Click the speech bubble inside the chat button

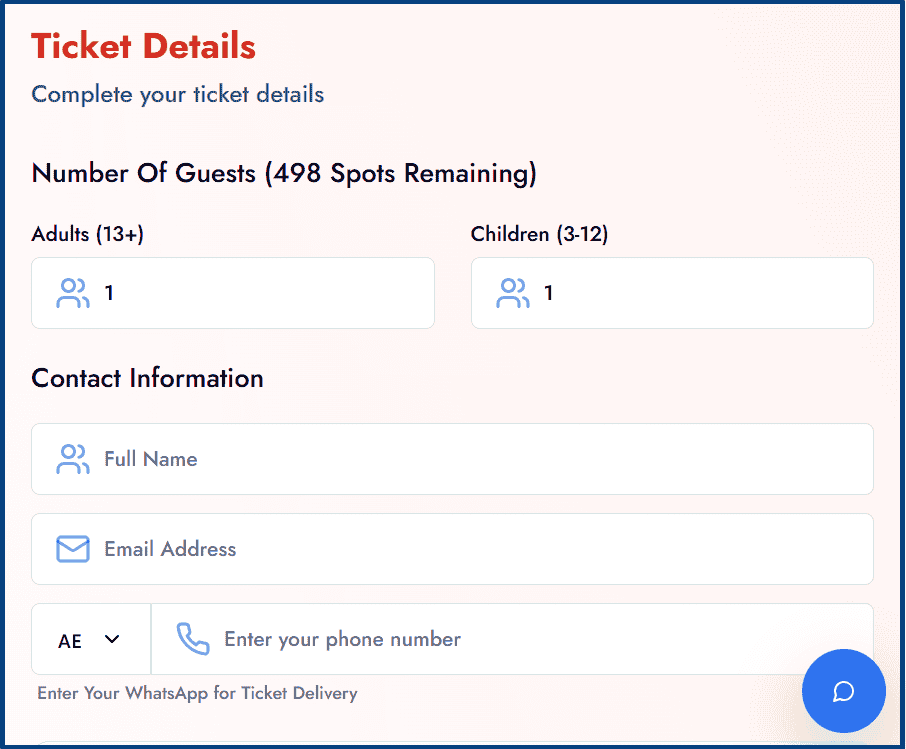[x=844, y=691]
